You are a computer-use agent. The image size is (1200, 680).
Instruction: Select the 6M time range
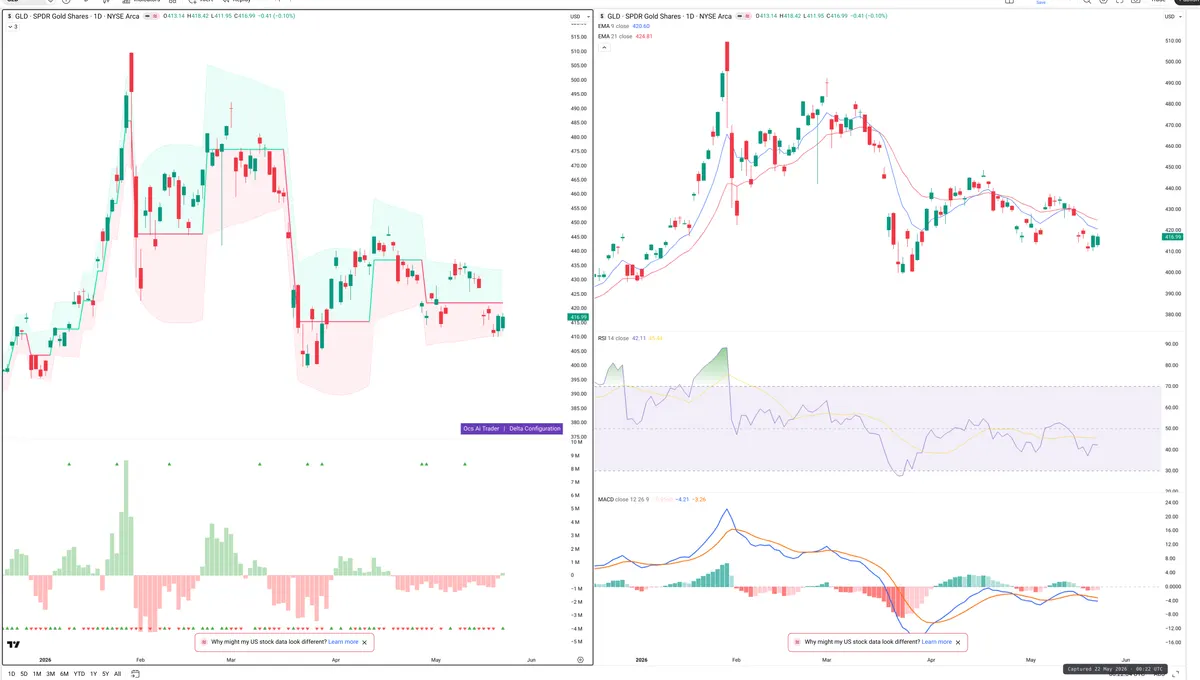click(x=64, y=674)
